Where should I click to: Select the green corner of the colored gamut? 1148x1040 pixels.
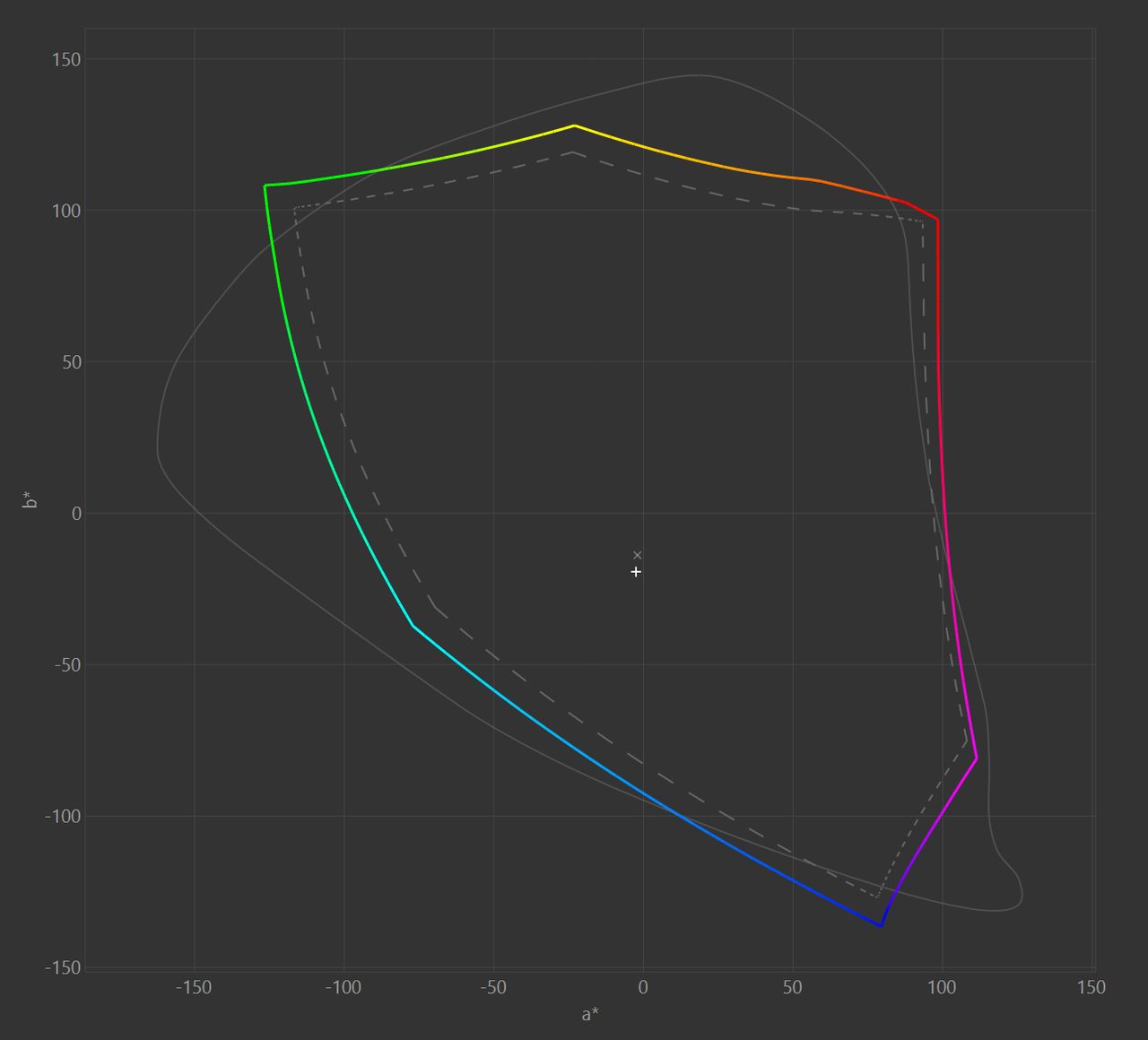point(265,186)
